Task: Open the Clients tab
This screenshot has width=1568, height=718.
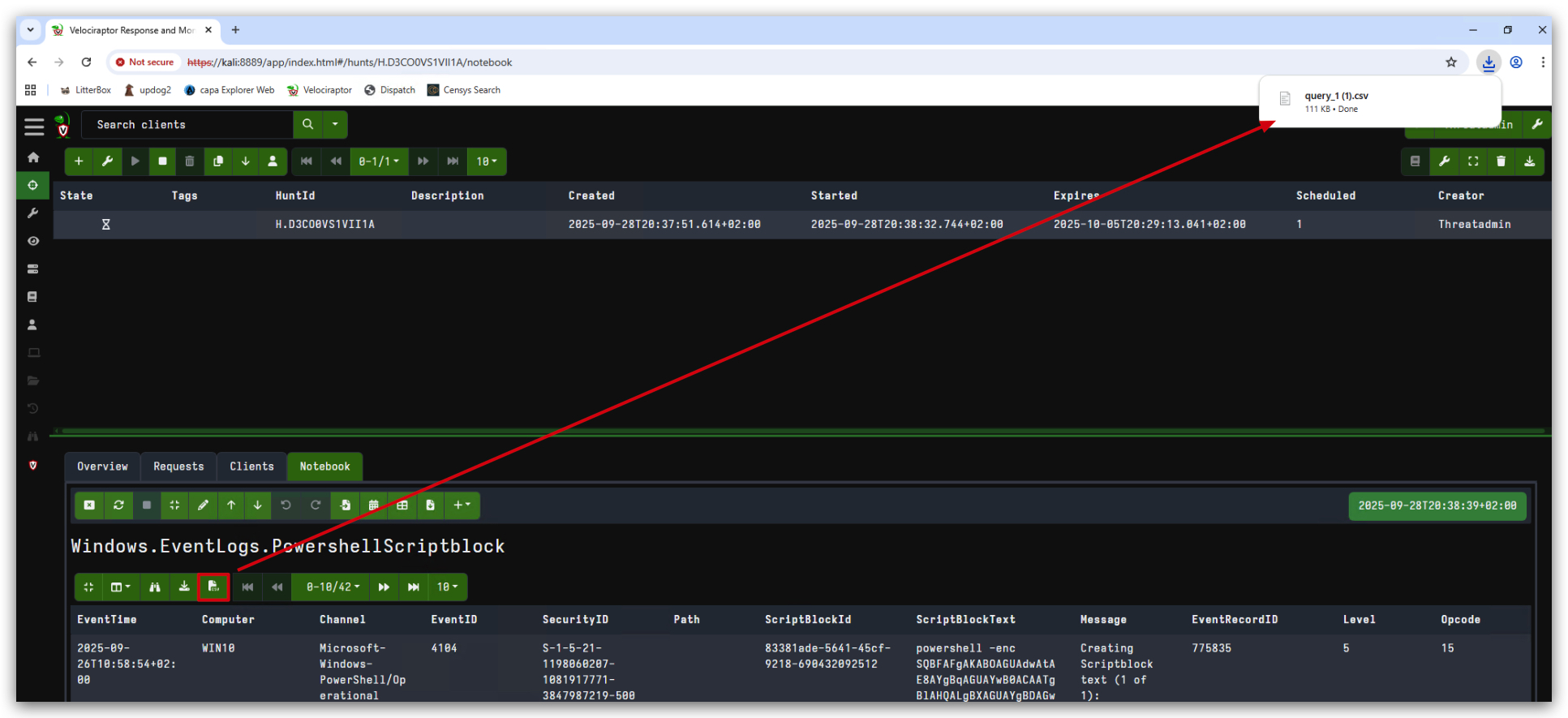Action: click(x=251, y=466)
